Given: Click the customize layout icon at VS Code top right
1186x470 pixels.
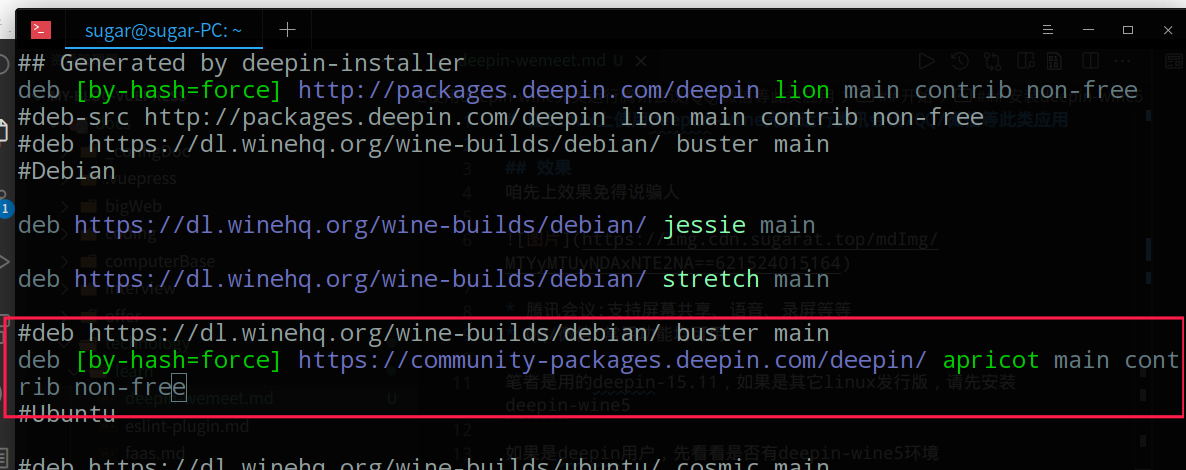Looking at the screenshot, I should click(1174, 61).
